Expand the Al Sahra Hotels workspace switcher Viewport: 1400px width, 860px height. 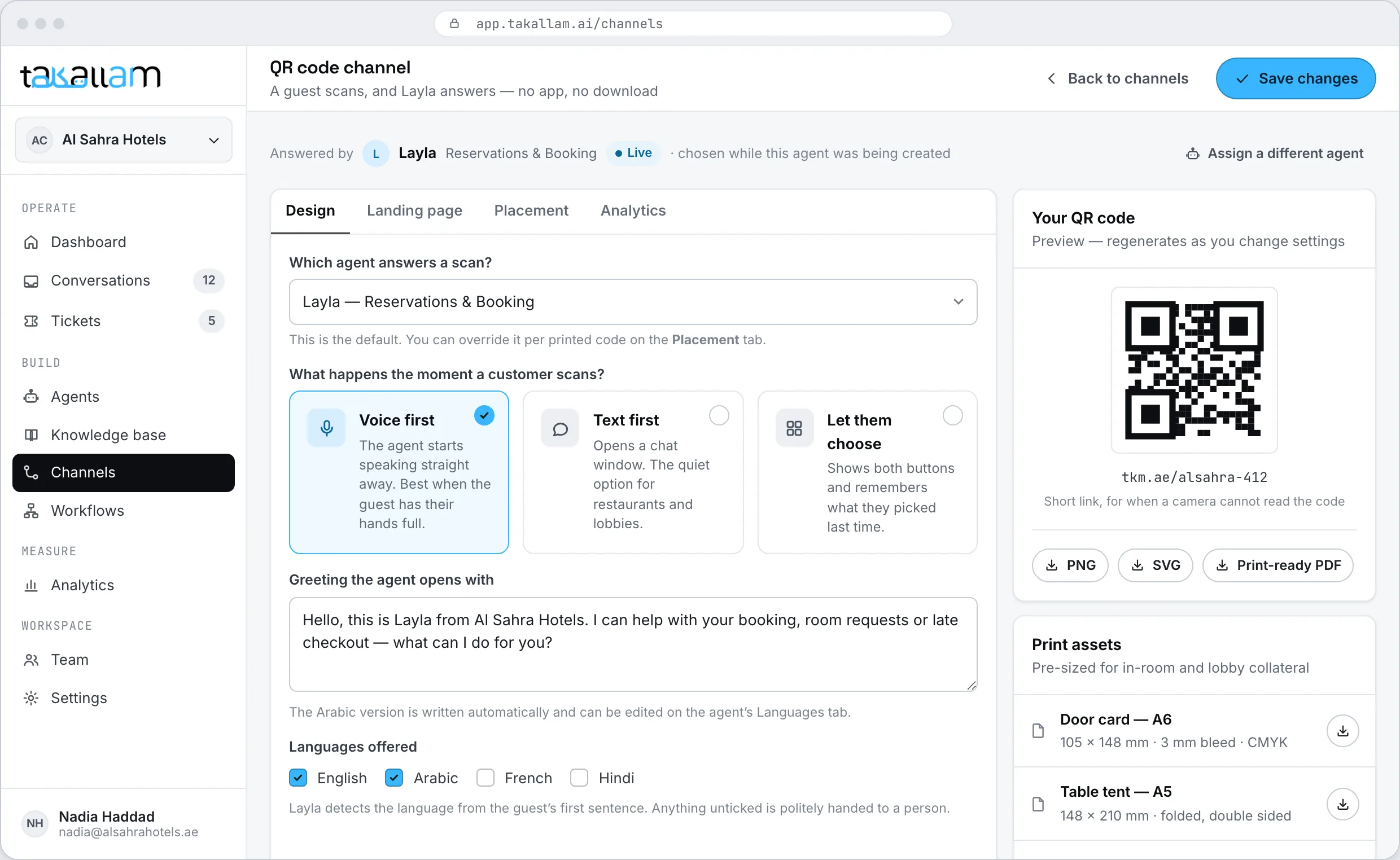[x=123, y=140]
